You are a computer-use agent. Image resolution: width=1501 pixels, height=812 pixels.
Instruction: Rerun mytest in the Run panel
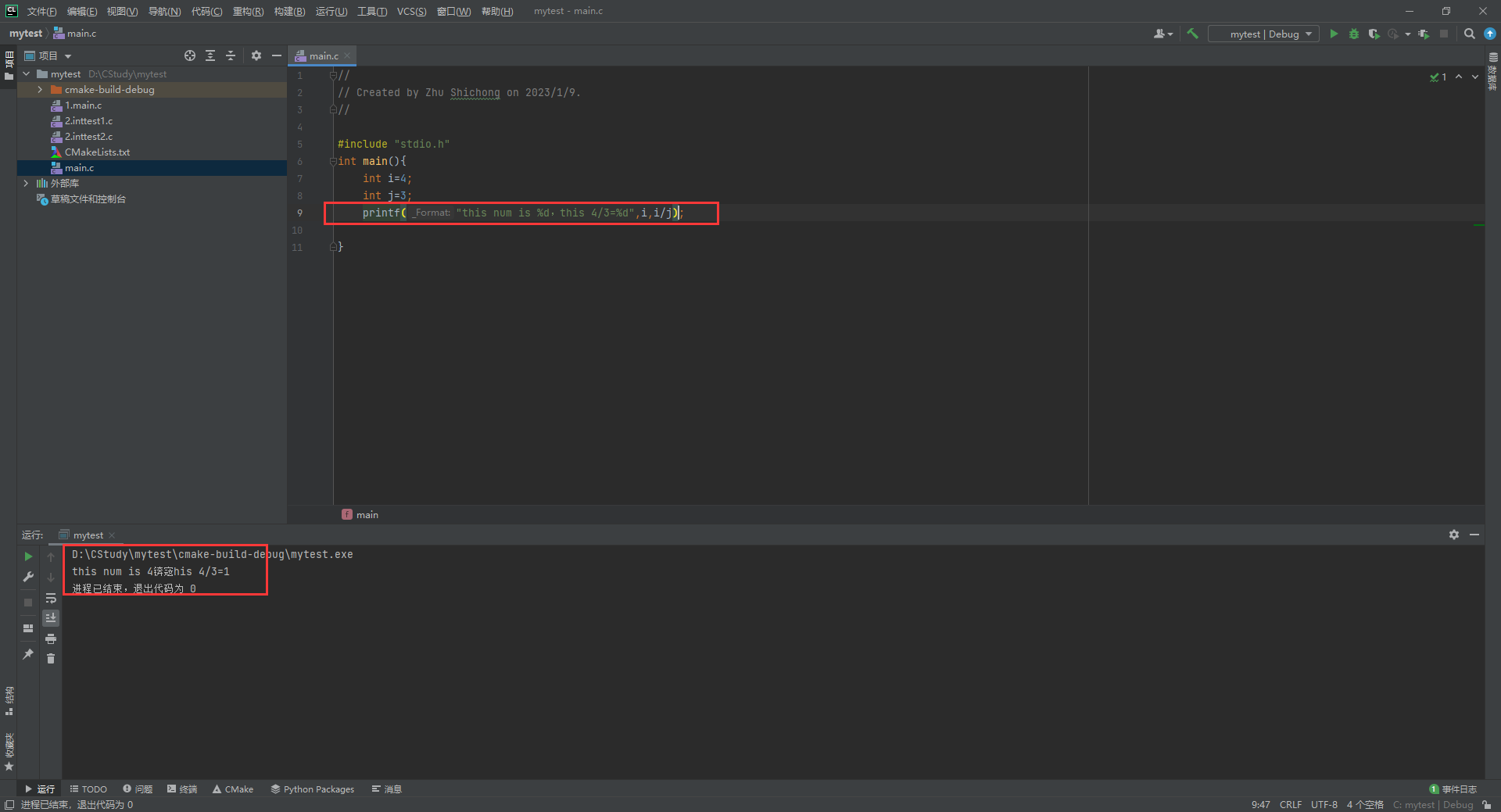[28, 556]
